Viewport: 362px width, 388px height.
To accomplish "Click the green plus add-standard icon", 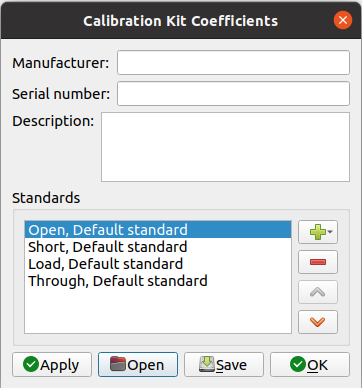I will tap(318, 232).
